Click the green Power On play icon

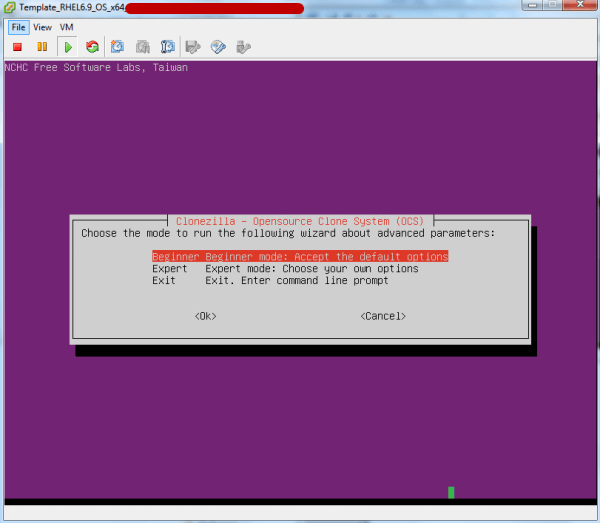[68, 47]
